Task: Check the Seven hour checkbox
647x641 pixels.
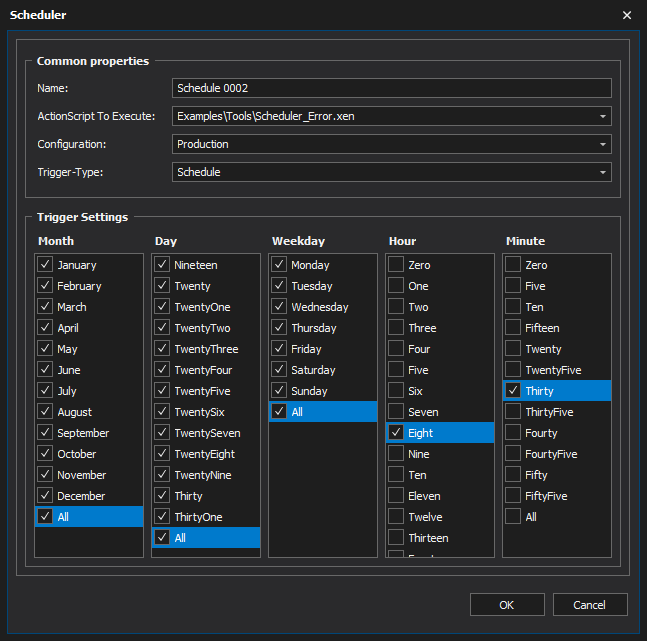Action: (x=396, y=412)
